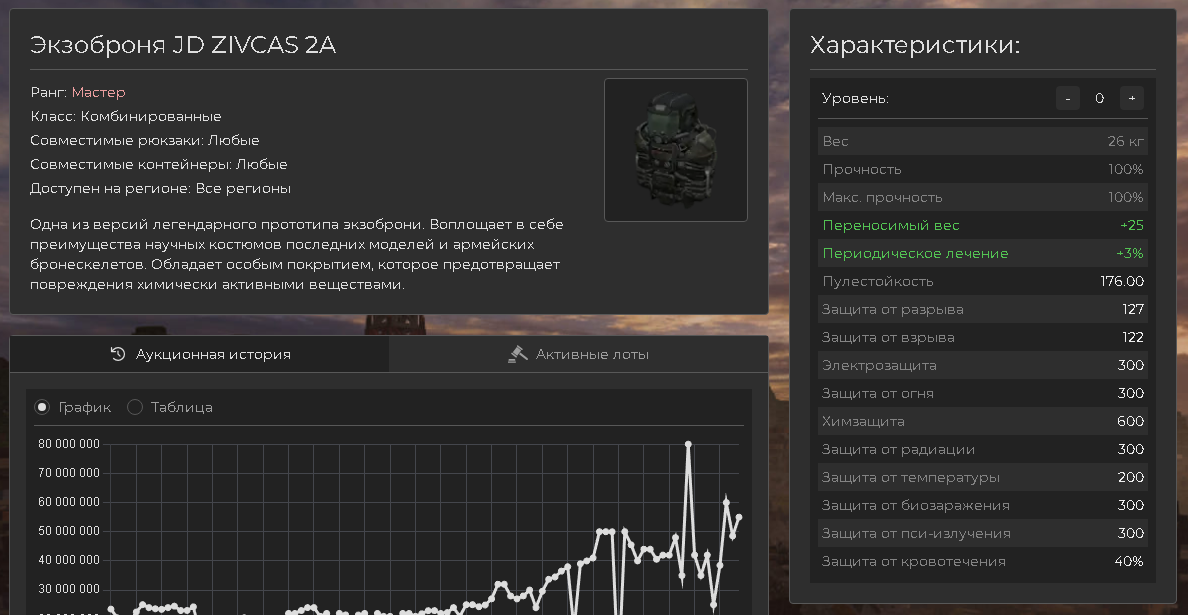Click the Характеристики: heading
1188x615 pixels.
915,45
